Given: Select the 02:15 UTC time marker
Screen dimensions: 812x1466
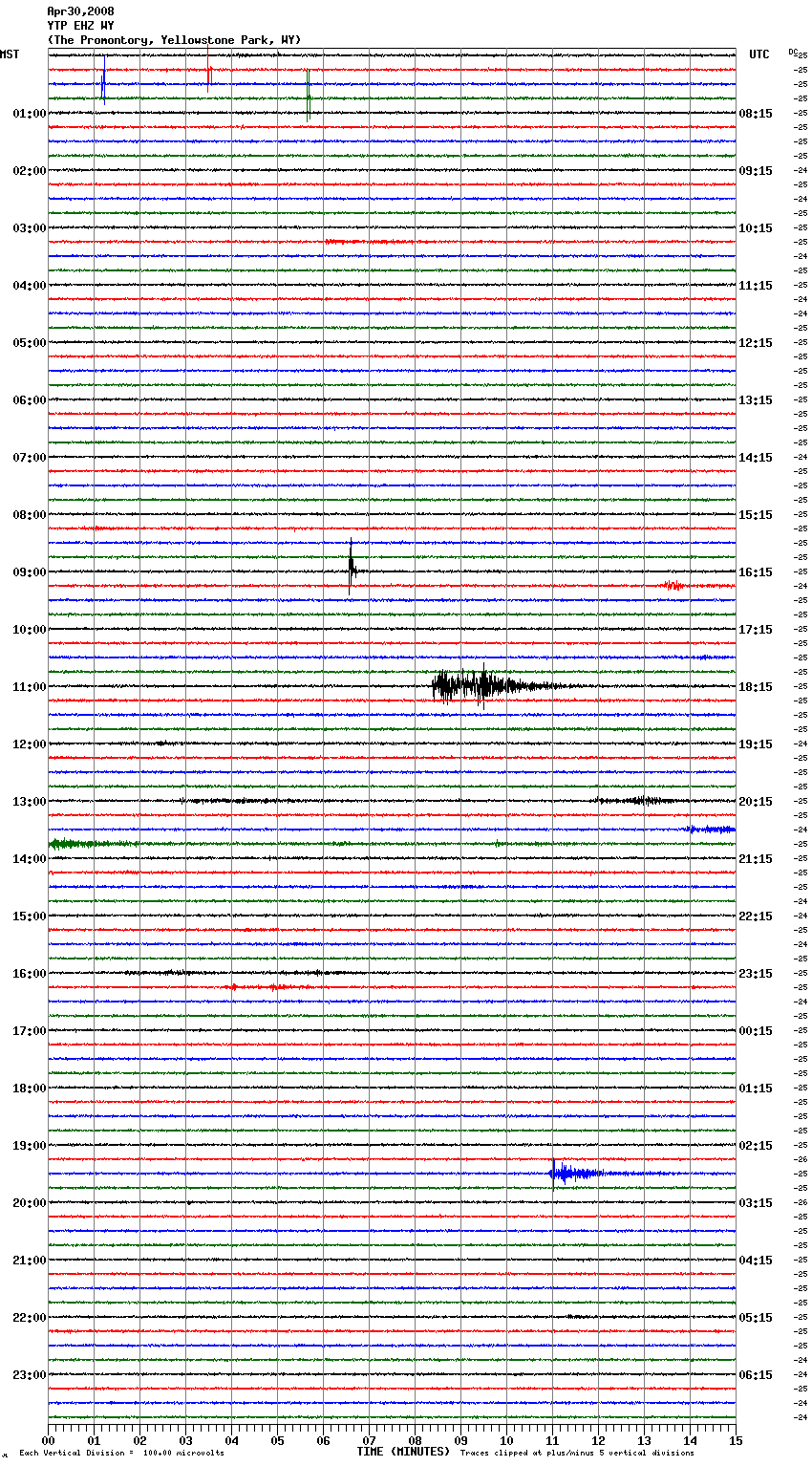Looking at the screenshot, I should coord(756,1146).
